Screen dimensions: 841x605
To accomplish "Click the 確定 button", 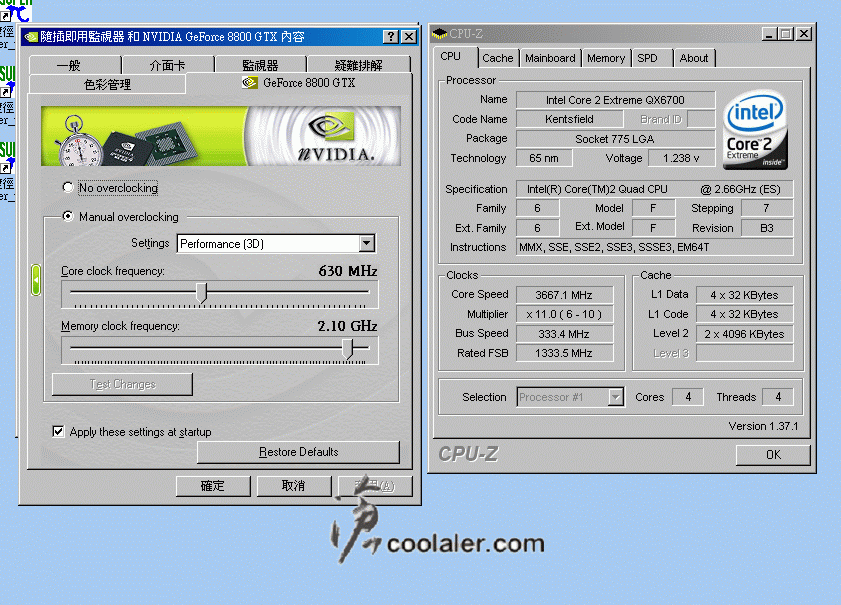I will pyautogui.click(x=213, y=486).
